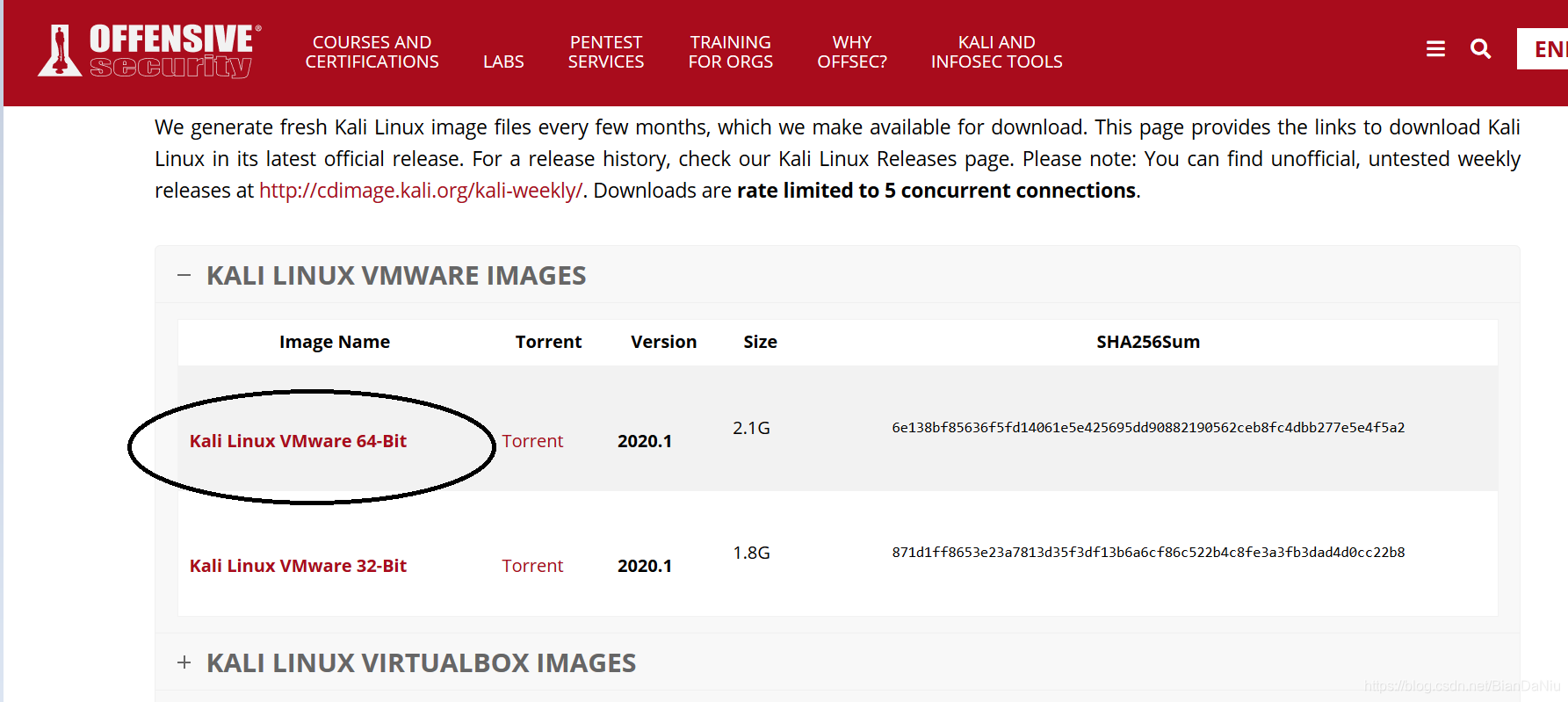
Task: Expand Kali Linux VirtualBox Images section
Action: 184,662
